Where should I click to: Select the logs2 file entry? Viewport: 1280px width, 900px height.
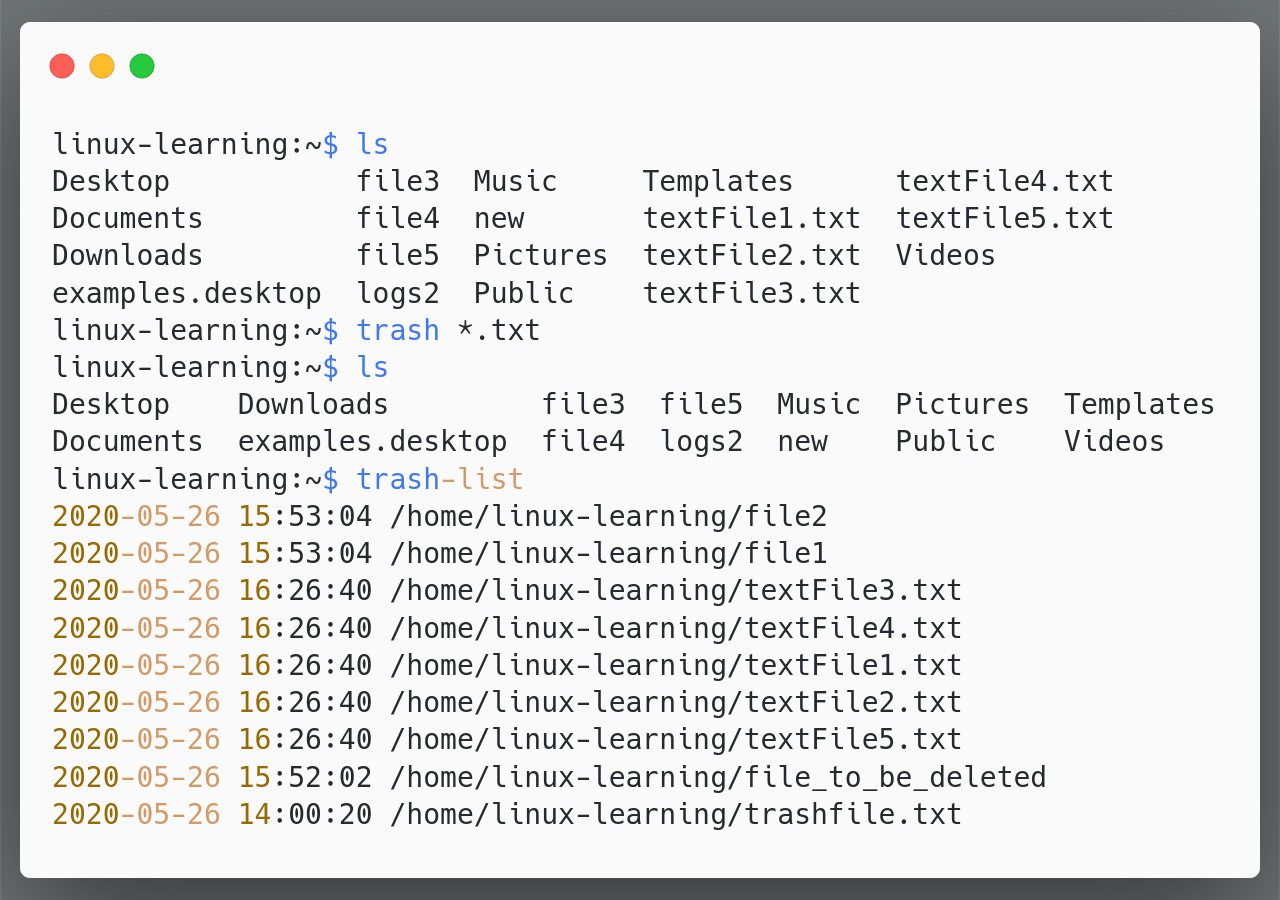pos(398,293)
